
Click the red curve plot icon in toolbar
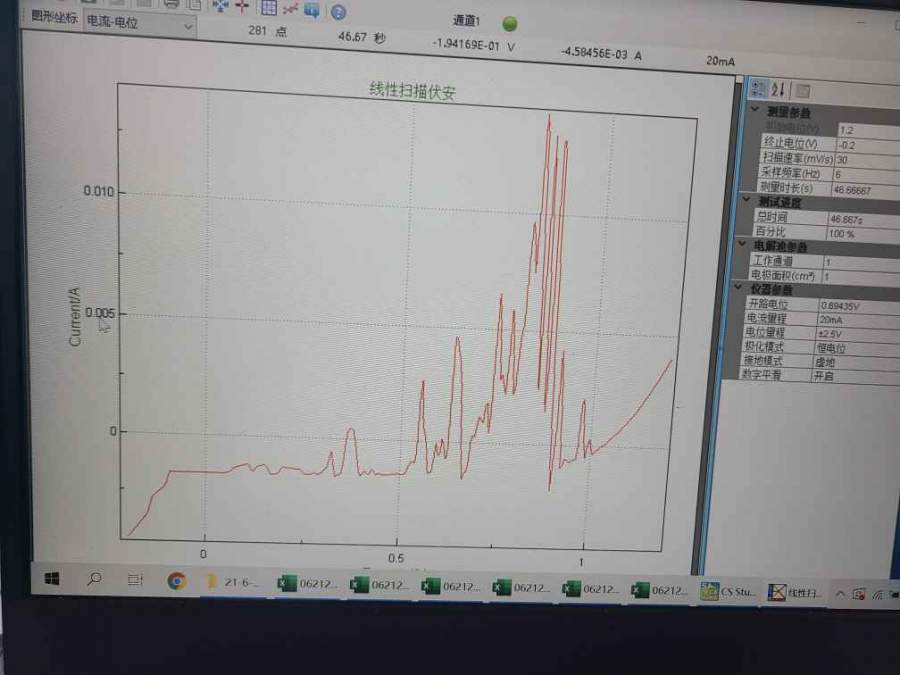click(291, 7)
